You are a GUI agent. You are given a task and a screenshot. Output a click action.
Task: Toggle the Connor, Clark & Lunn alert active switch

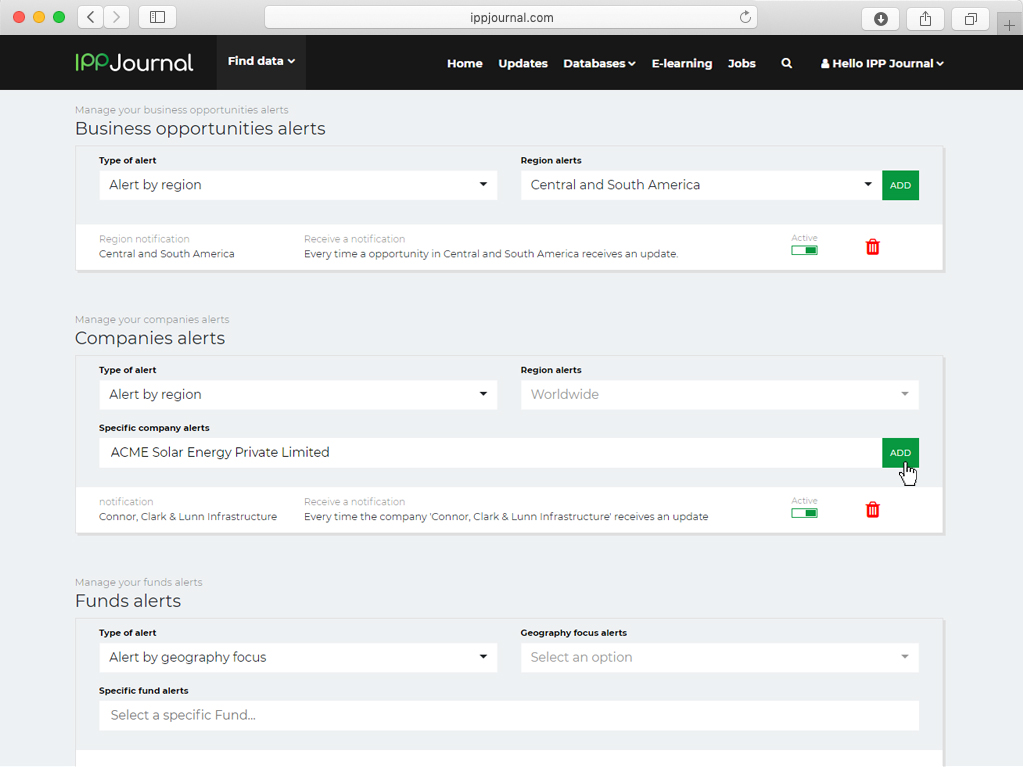click(804, 513)
